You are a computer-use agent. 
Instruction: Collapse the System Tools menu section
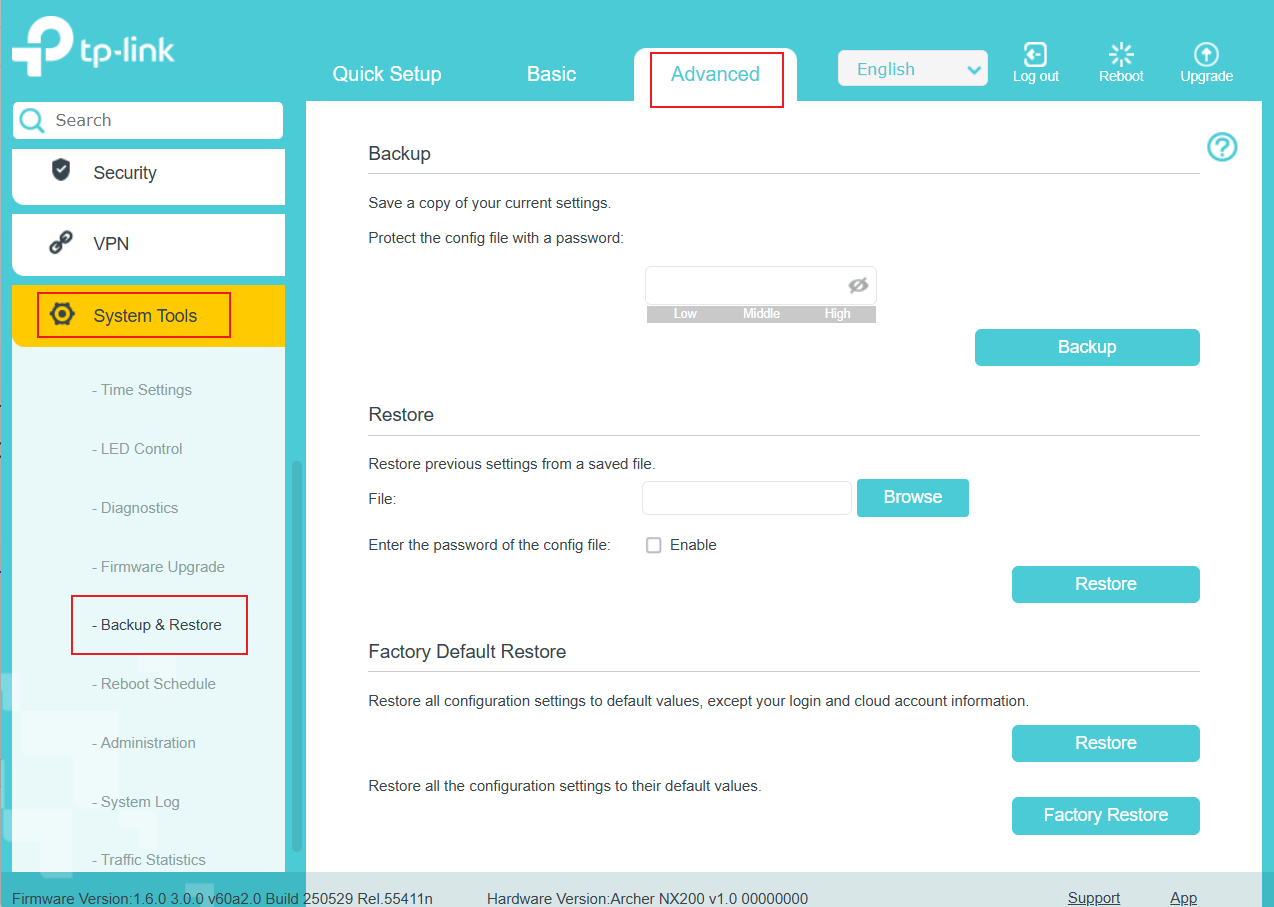coord(148,316)
